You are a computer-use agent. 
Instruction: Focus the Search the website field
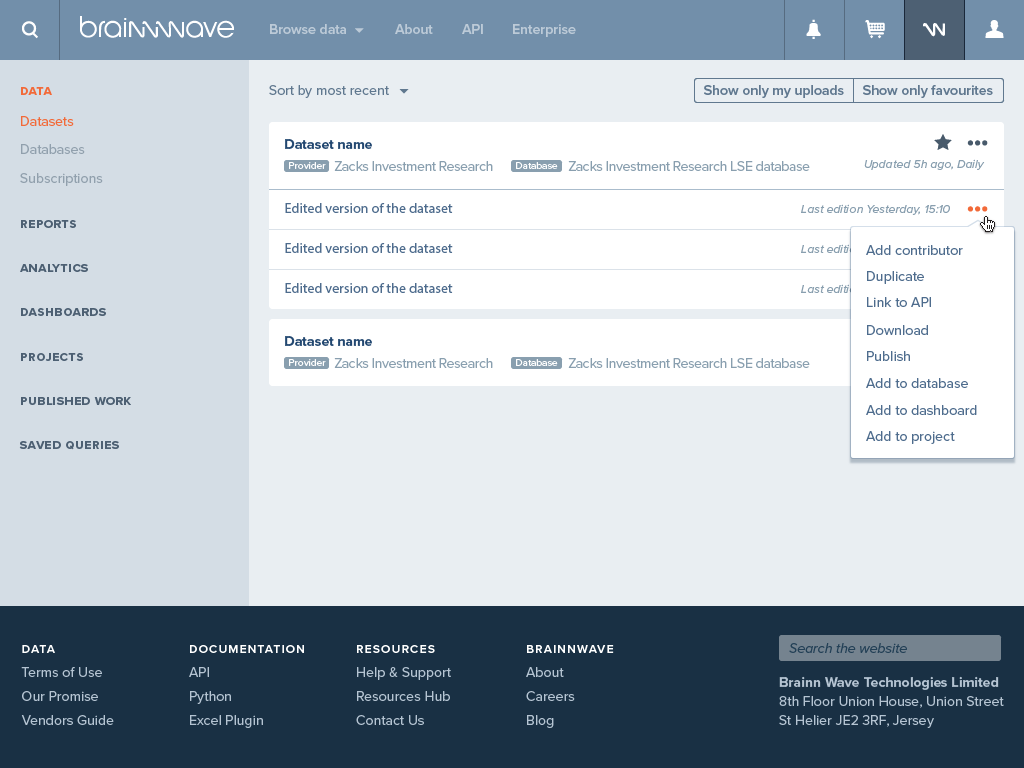click(x=889, y=648)
